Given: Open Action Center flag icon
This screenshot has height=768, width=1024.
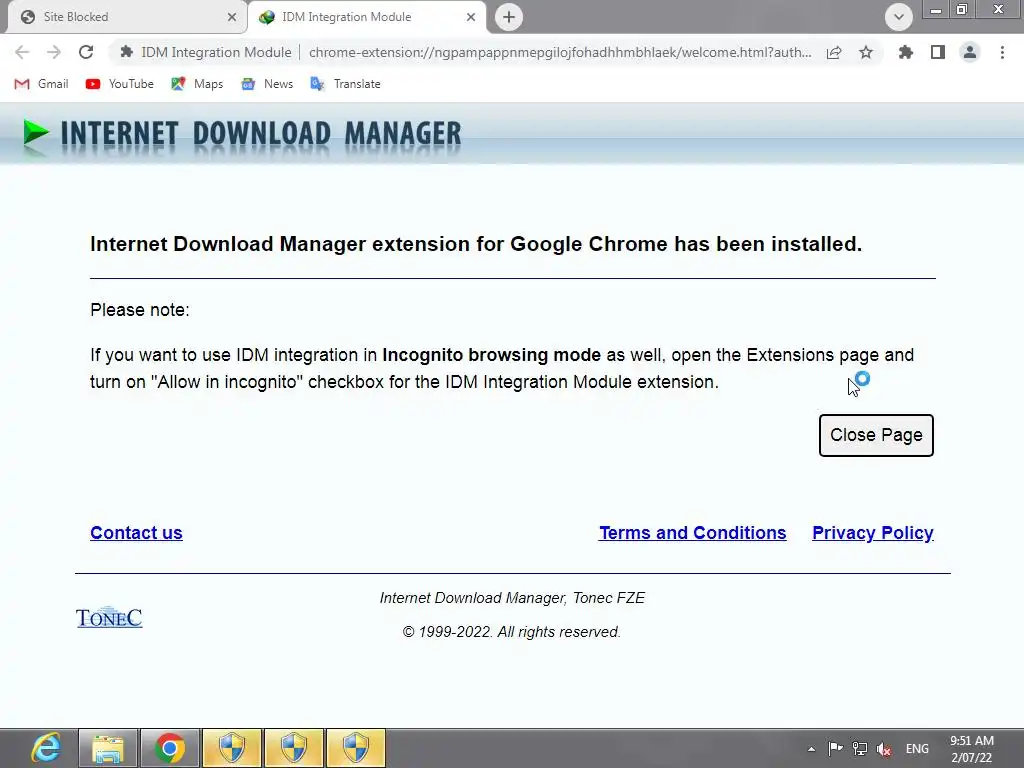Looking at the screenshot, I should pos(835,748).
